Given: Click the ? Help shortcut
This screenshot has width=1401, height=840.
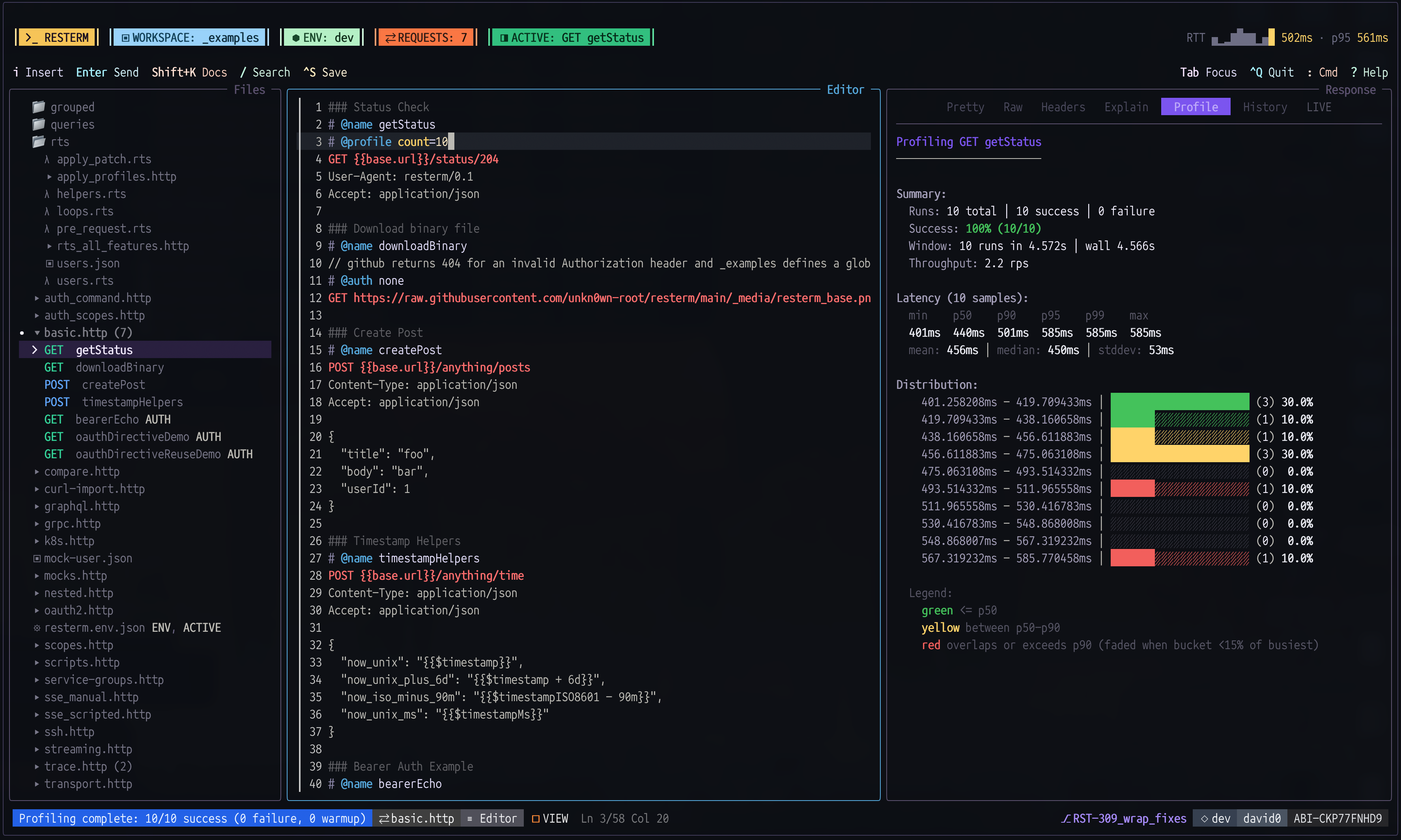Looking at the screenshot, I should click(1369, 73).
